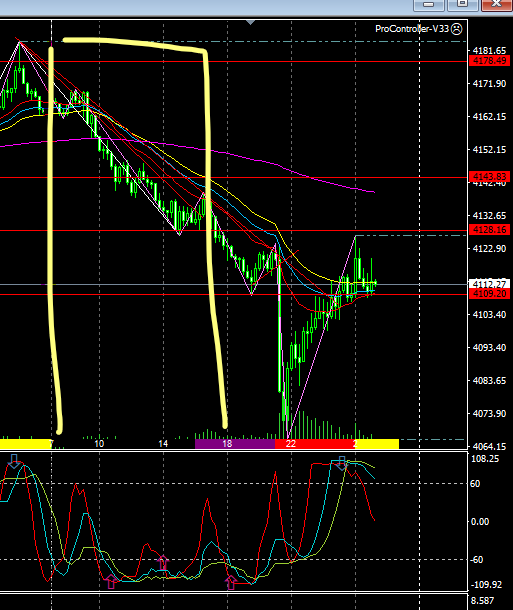The height and width of the screenshot is (610, 513).
Task: Select the latest blue down-arrow oscillator signal
Action: [x=341, y=463]
